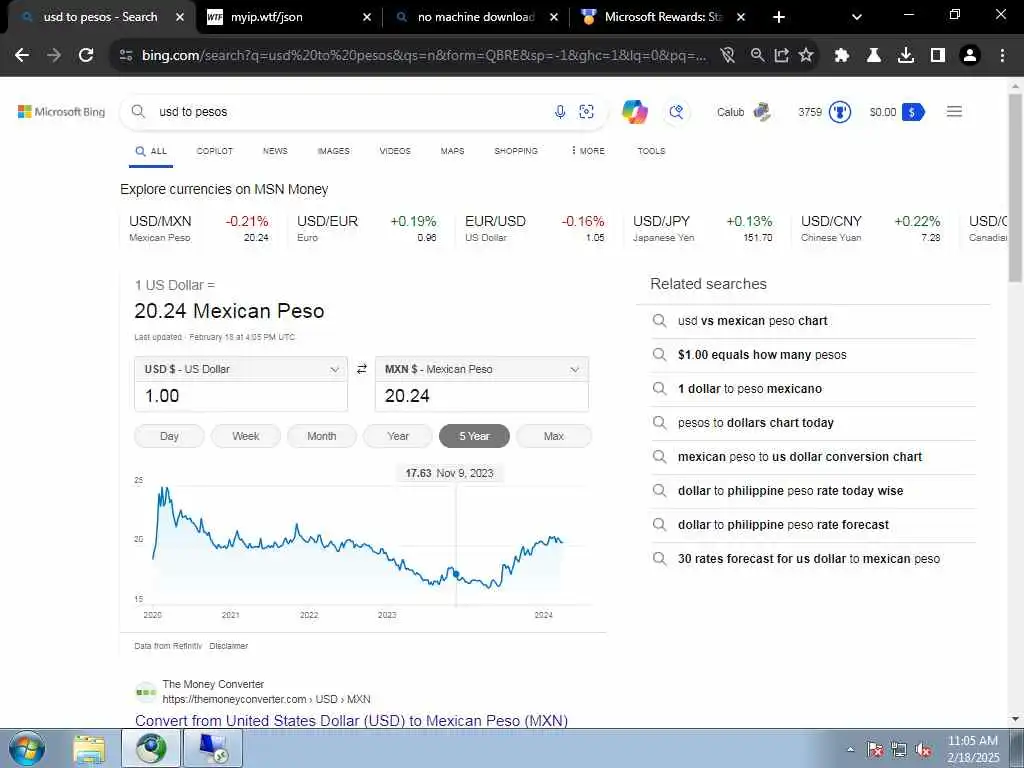This screenshot has height=768, width=1024.
Task: Select the Day chart range
Action: coord(169,436)
